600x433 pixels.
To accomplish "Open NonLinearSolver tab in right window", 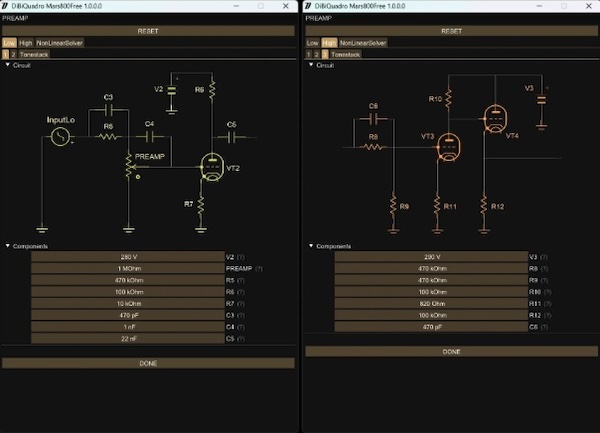I will pyautogui.click(x=363, y=43).
